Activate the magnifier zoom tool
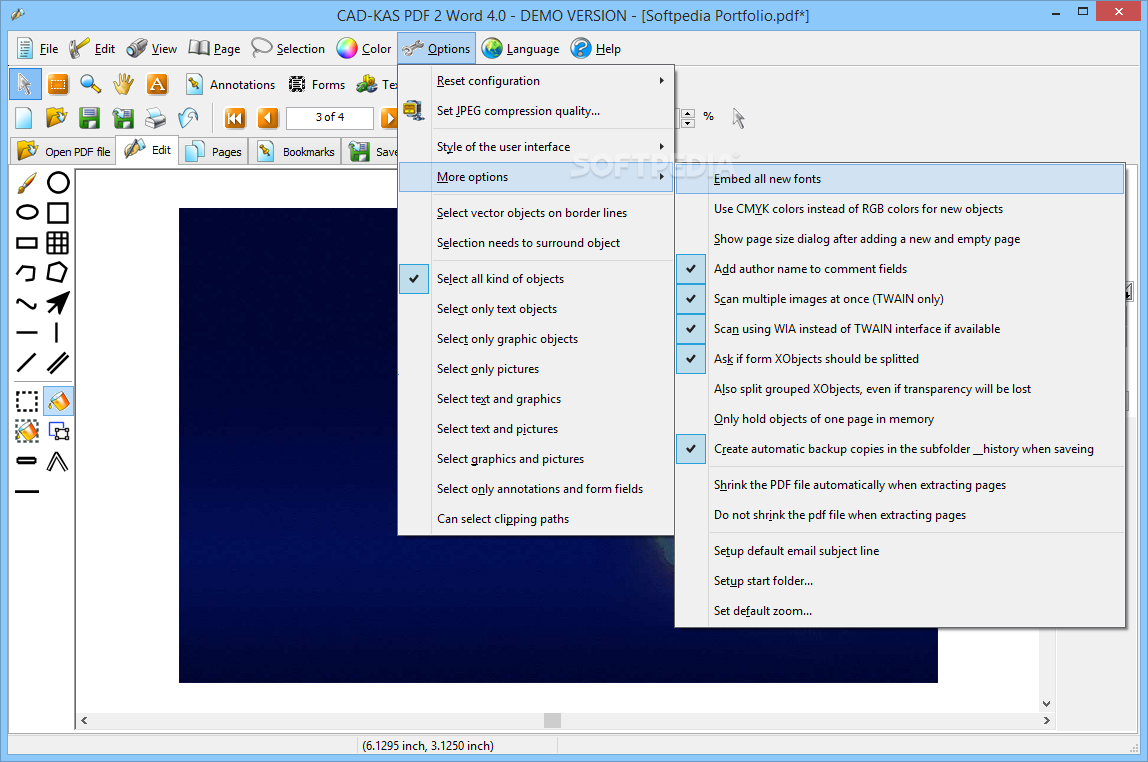Screen dimensions: 1148x762 click(91, 84)
